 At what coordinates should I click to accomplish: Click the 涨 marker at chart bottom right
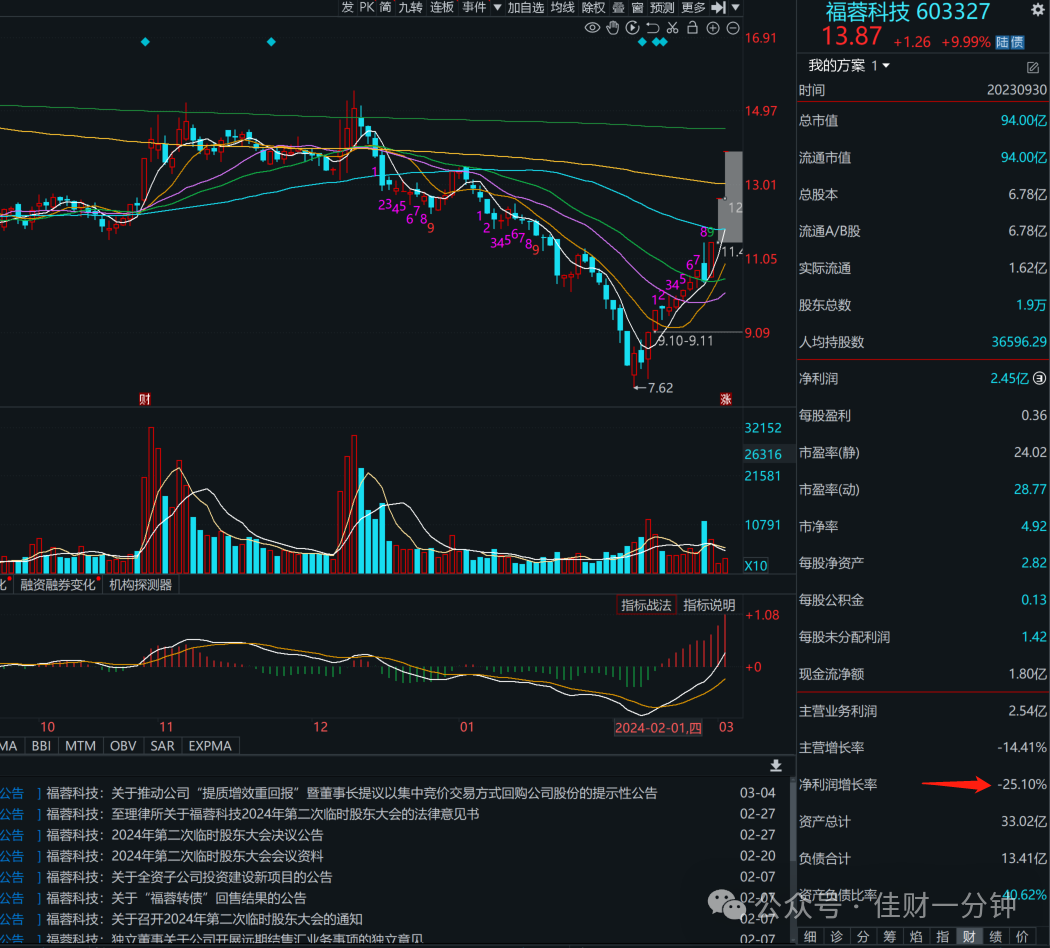(x=726, y=400)
